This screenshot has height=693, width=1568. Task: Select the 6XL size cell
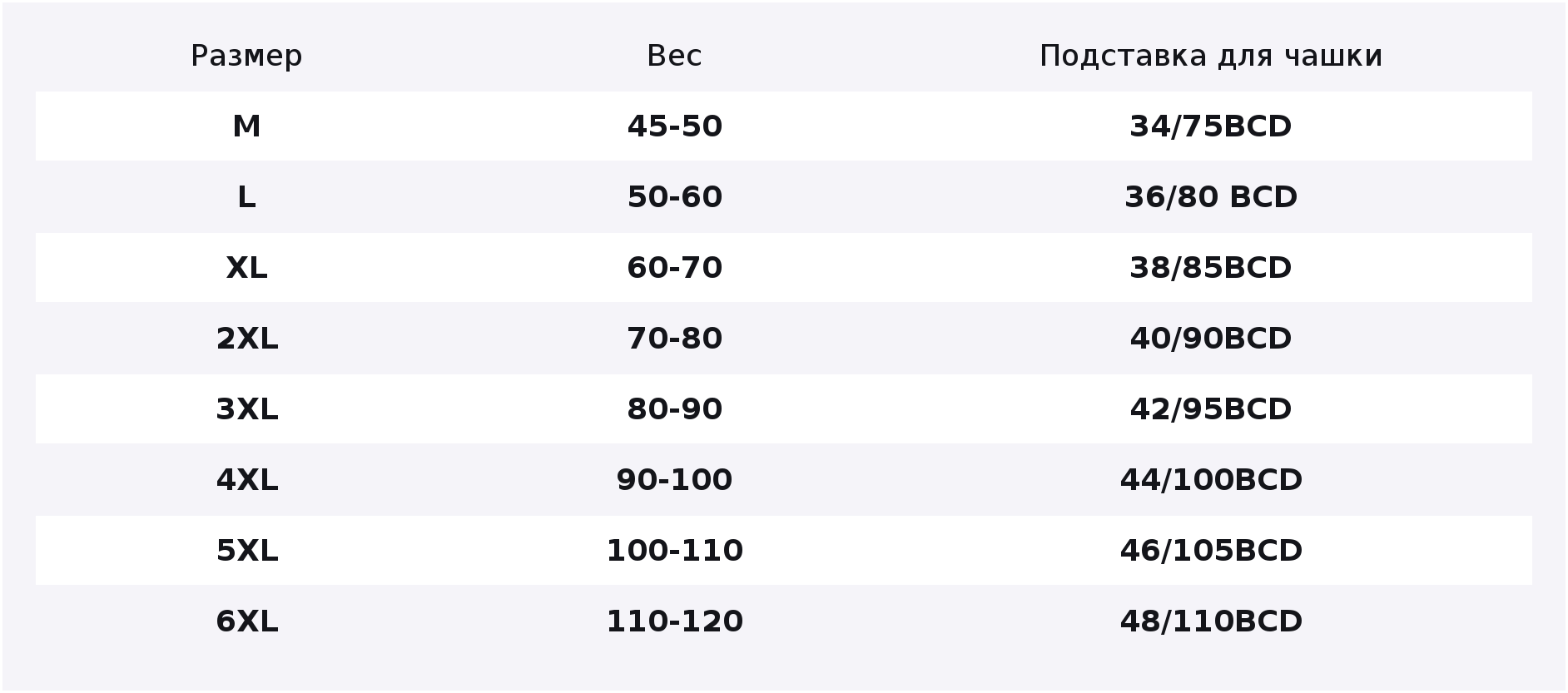coord(246,621)
